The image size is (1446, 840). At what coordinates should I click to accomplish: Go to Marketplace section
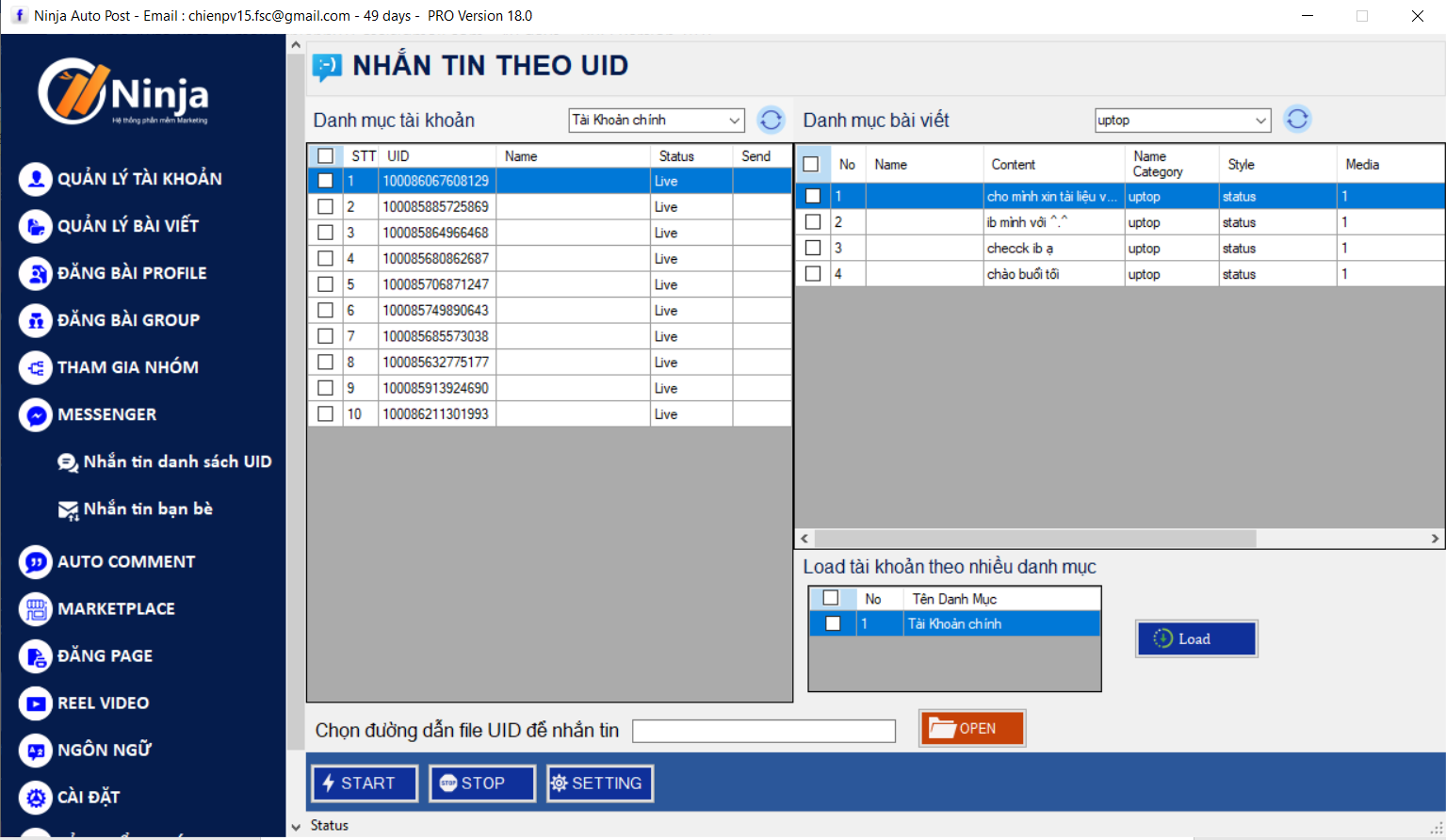pyautogui.click(x=116, y=609)
